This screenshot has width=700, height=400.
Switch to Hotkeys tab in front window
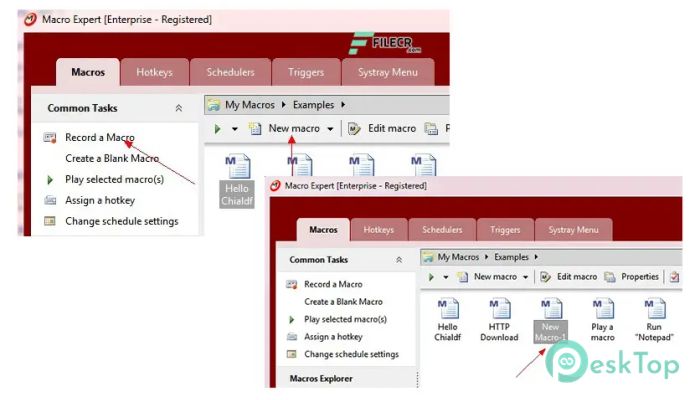(379, 229)
